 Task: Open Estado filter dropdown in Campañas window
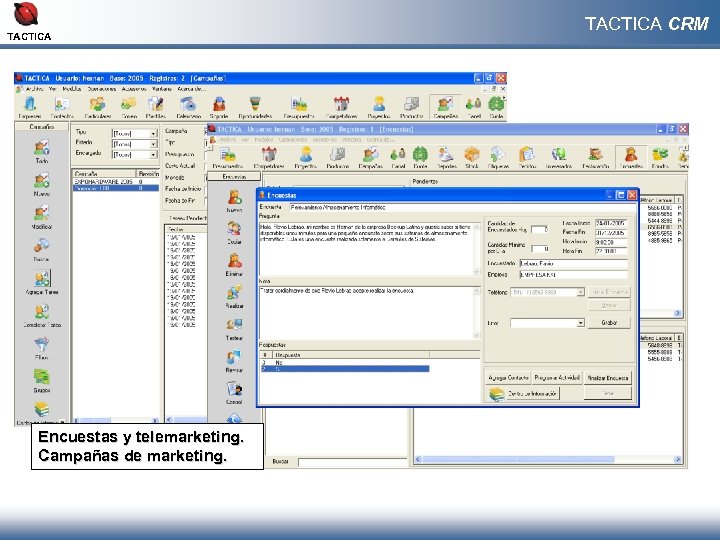(x=154, y=144)
